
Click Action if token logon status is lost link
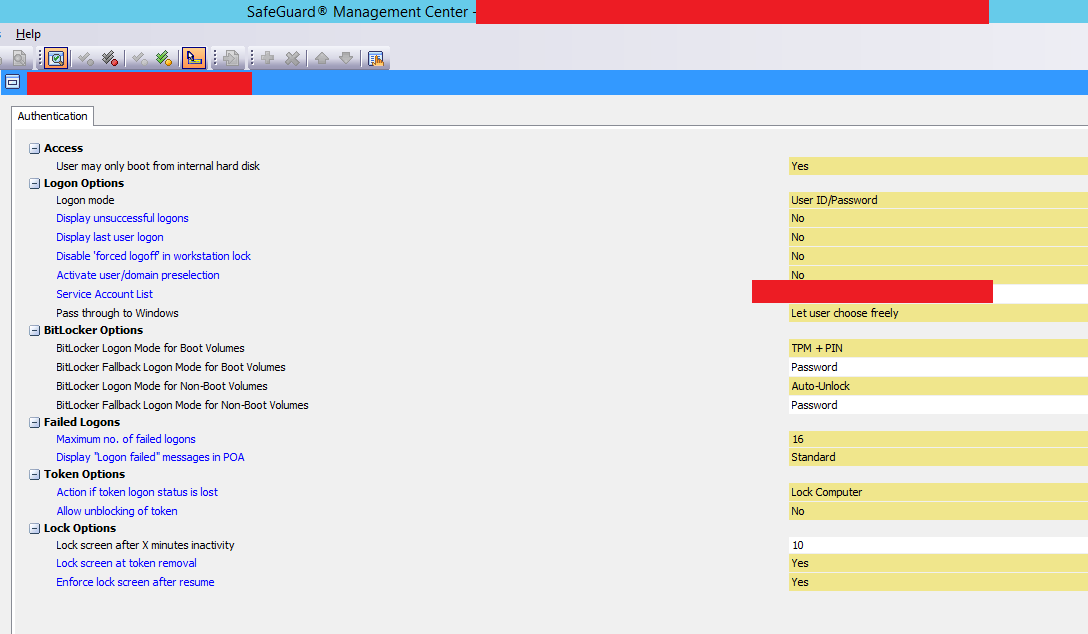coord(137,492)
